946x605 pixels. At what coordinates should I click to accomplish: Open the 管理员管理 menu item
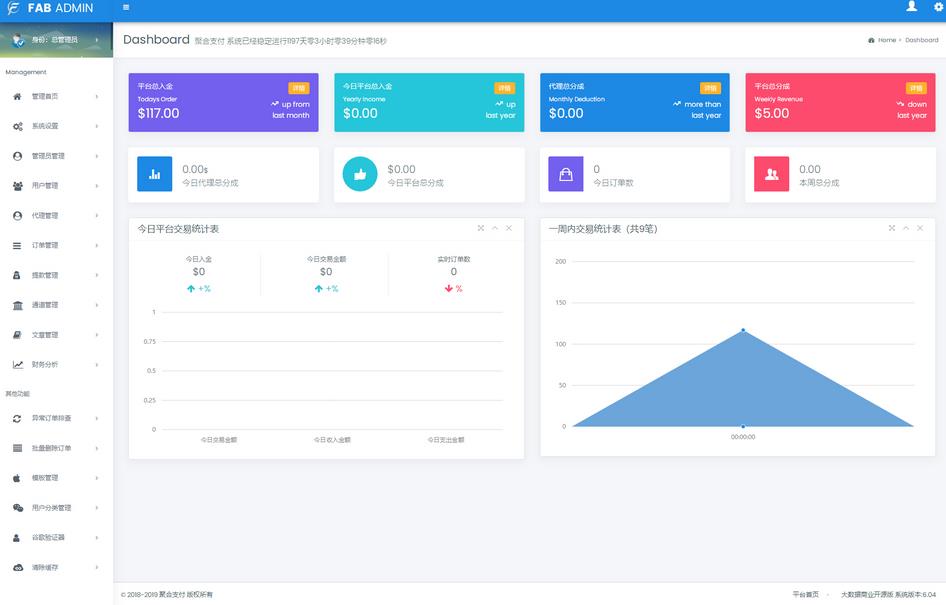[x=56, y=156]
